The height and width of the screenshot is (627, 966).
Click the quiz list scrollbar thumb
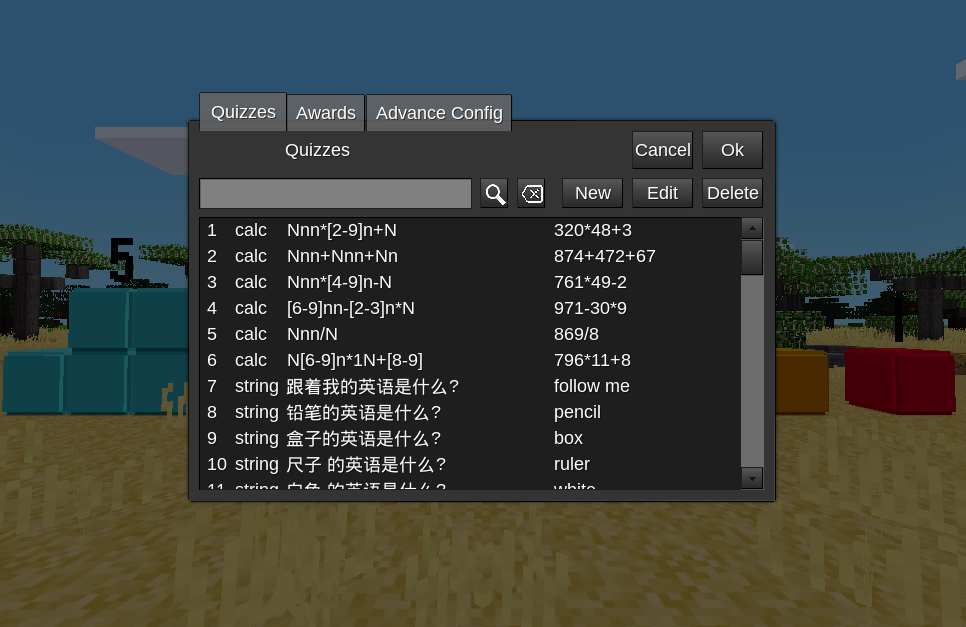coord(752,257)
